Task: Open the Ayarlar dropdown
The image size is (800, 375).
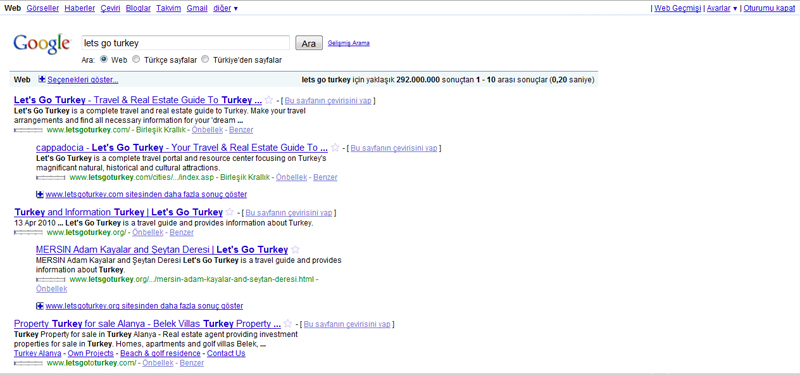Action: pyautogui.click(x=721, y=8)
